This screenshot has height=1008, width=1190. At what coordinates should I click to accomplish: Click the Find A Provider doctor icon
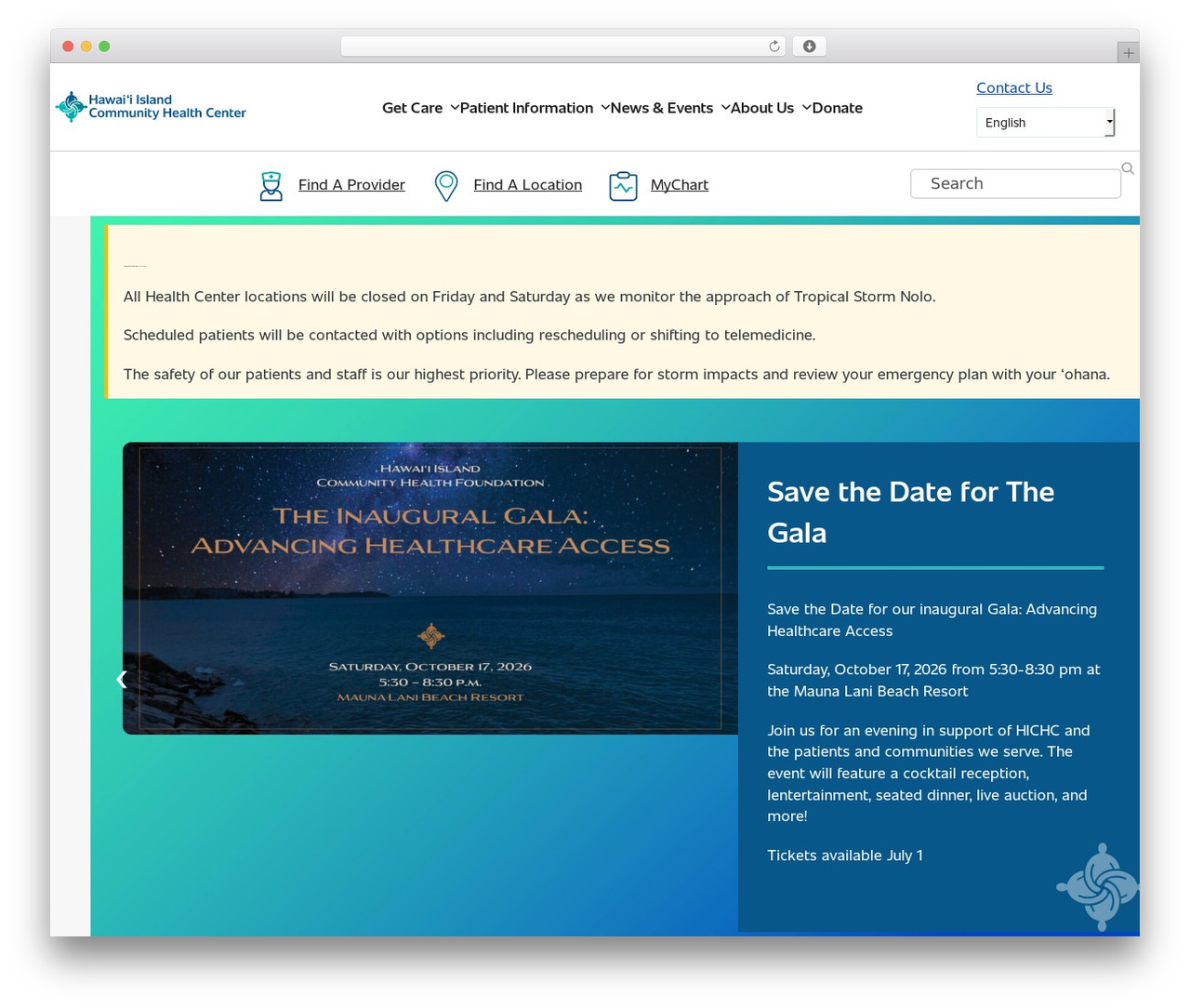pos(271,186)
